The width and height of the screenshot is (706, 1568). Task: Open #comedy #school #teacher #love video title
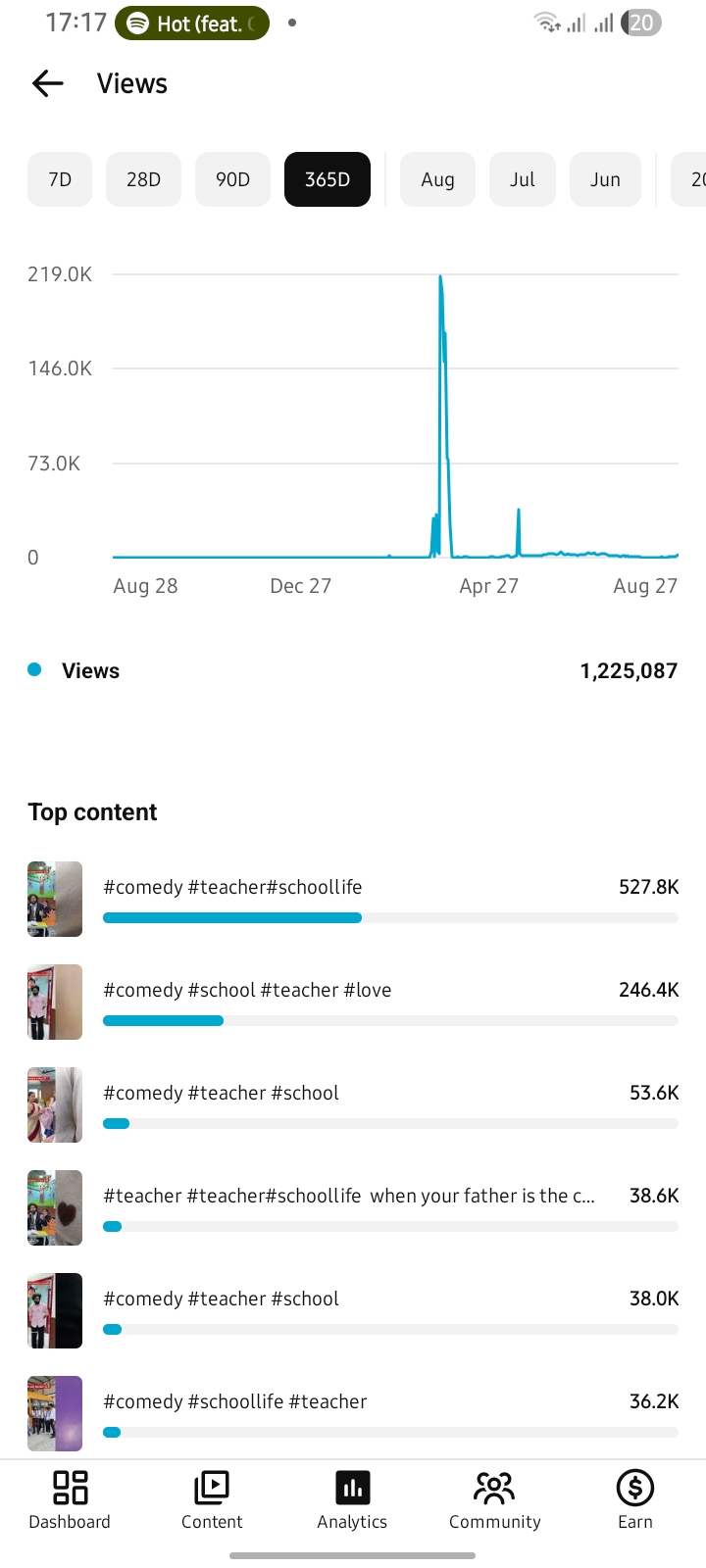coord(247,990)
